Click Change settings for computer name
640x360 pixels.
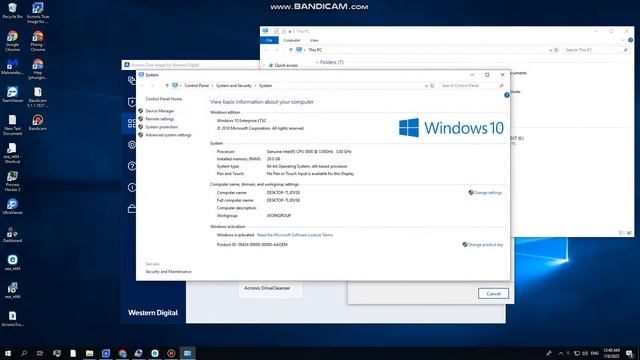pyautogui.click(x=487, y=193)
